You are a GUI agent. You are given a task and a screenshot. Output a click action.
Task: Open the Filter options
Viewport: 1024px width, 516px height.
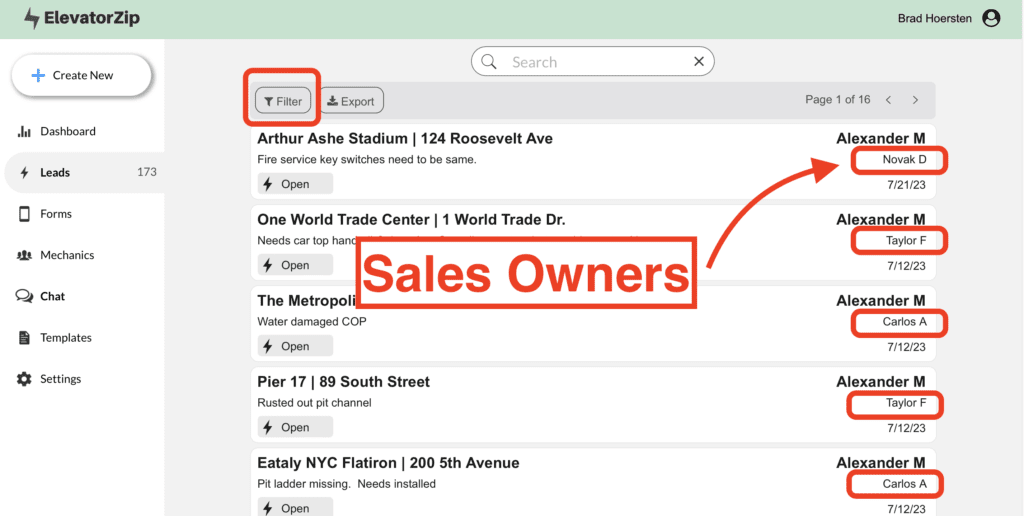283,101
